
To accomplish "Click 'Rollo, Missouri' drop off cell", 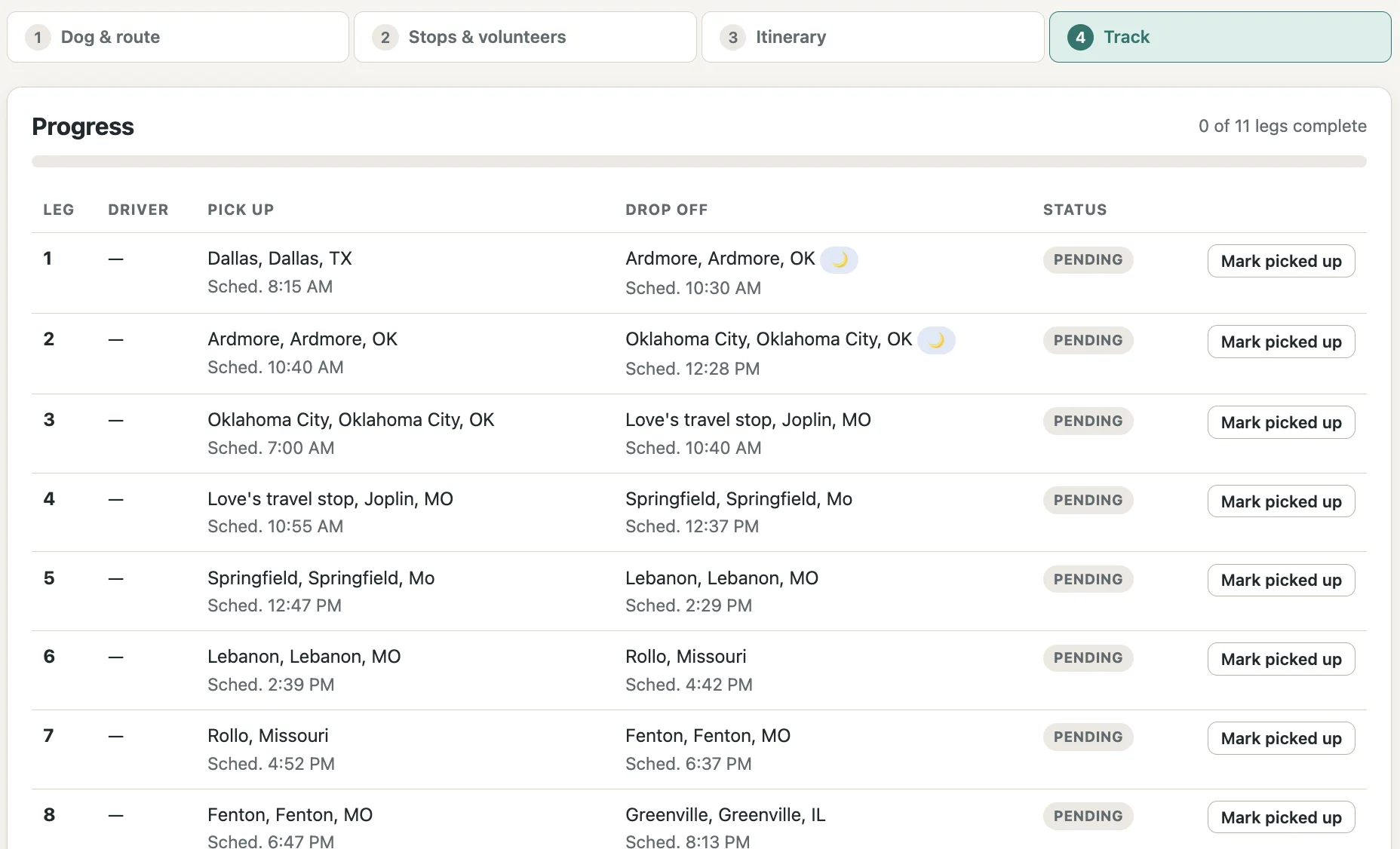I will click(x=686, y=657).
